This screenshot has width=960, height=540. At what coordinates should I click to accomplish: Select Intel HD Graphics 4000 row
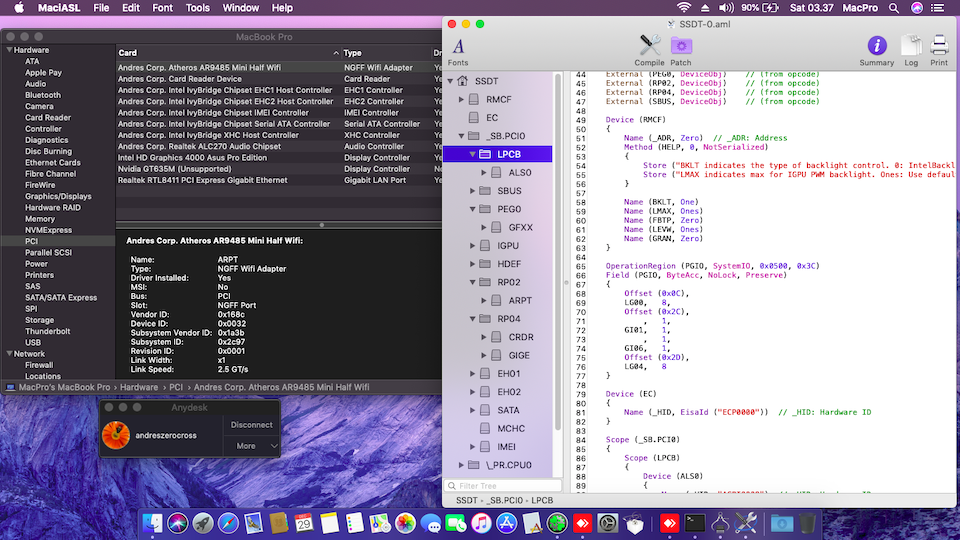pyautogui.click(x=279, y=158)
